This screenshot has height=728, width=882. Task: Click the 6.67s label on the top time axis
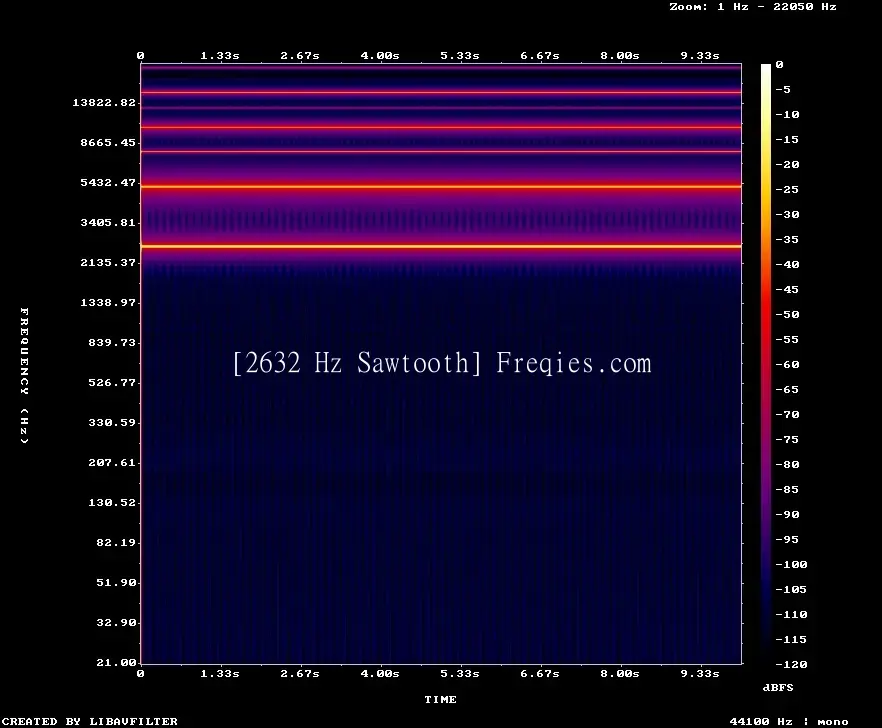[539, 56]
